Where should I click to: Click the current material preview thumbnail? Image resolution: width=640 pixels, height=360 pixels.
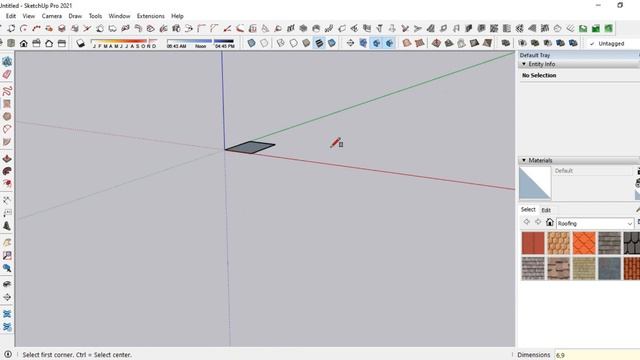(x=535, y=183)
